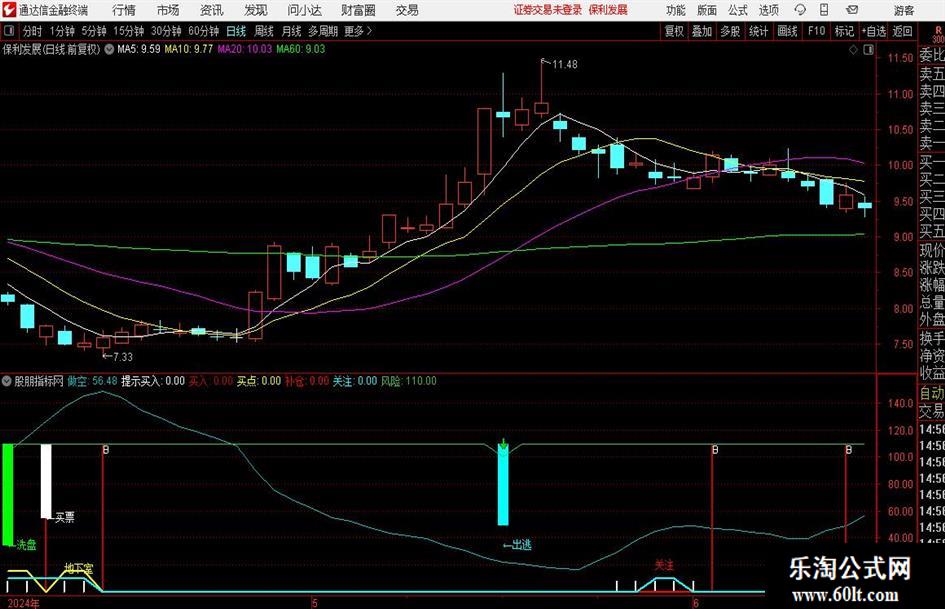The height and width of the screenshot is (609, 945).
Task: Click the 风险: 110.00 indicator value
Action: pyautogui.click(x=409, y=381)
